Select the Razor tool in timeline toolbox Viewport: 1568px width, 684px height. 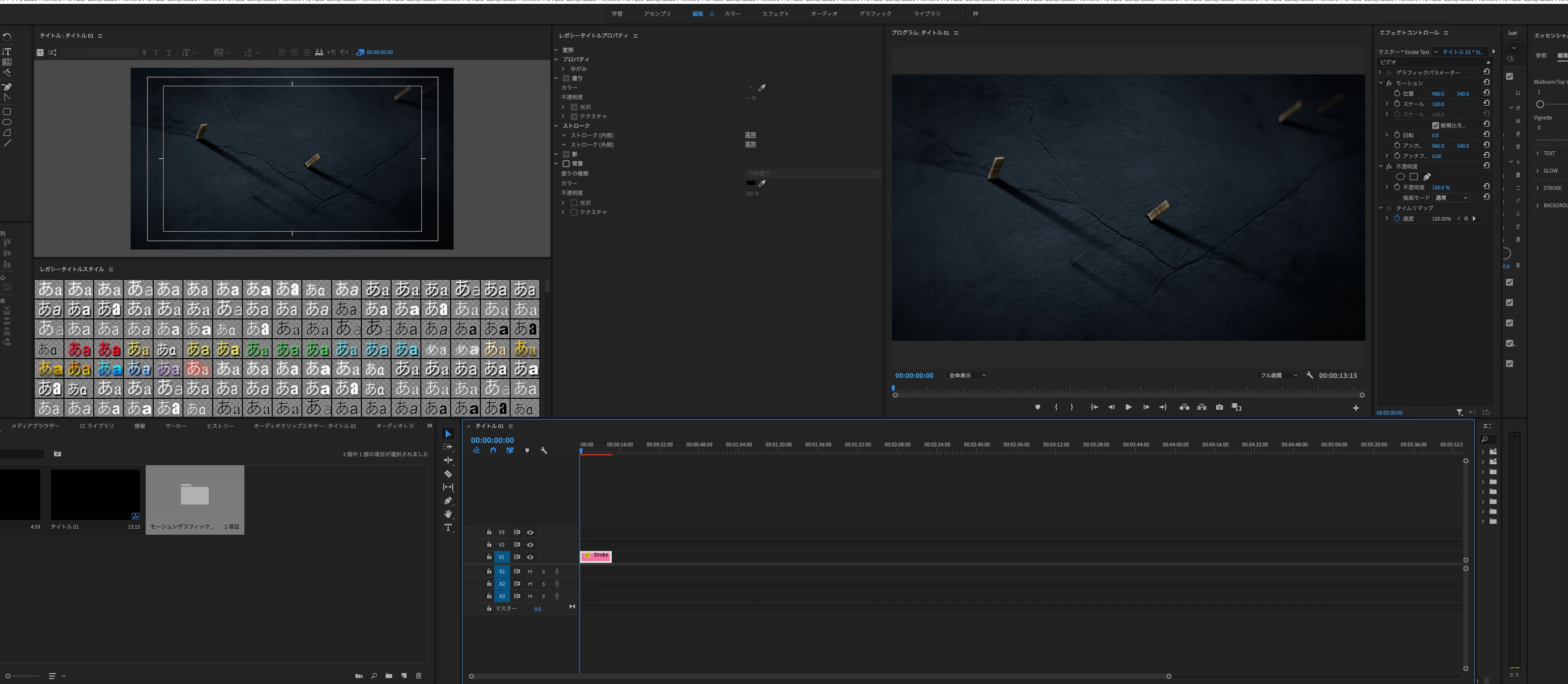pos(448,474)
